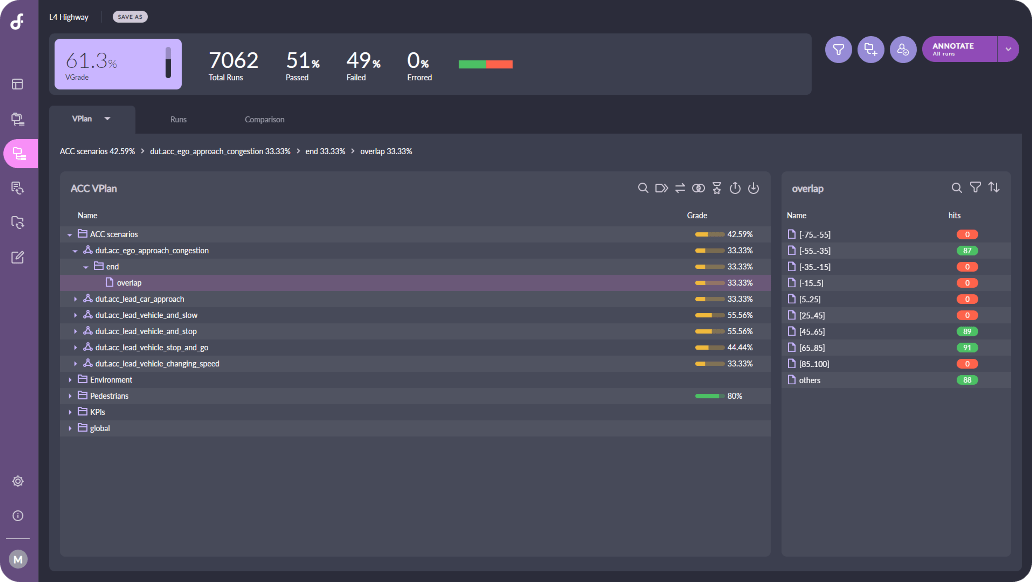The height and width of the screenshot is (582, 1032).
Task: Sort the overlap panel items
Action: [993, 187]
